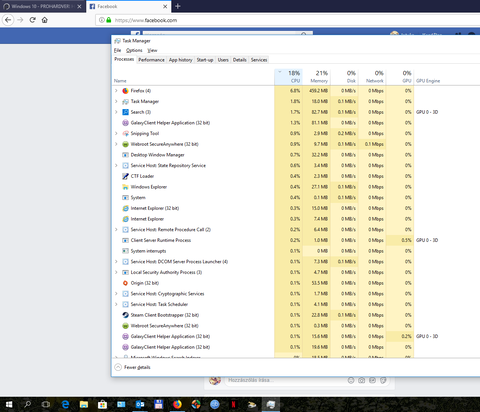Collapse view with Fewer details button
Image resolution: width=480 pixels, height=412 pixels.
coord(132,367)
